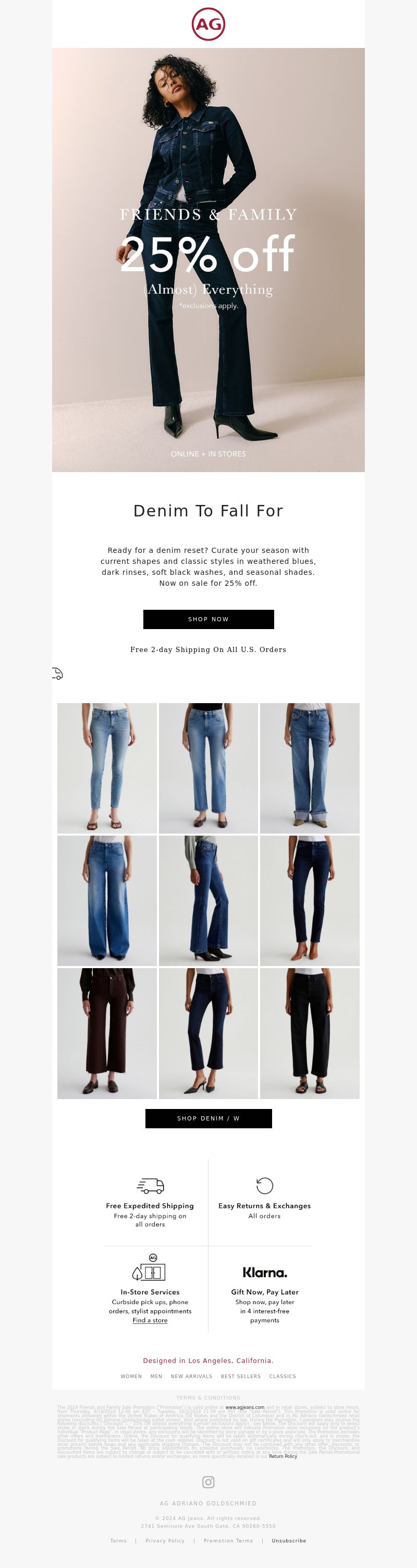Click the Unsubscribe link
Viewport: 417px width, 1568px height.
click(x=289, y=1540)
